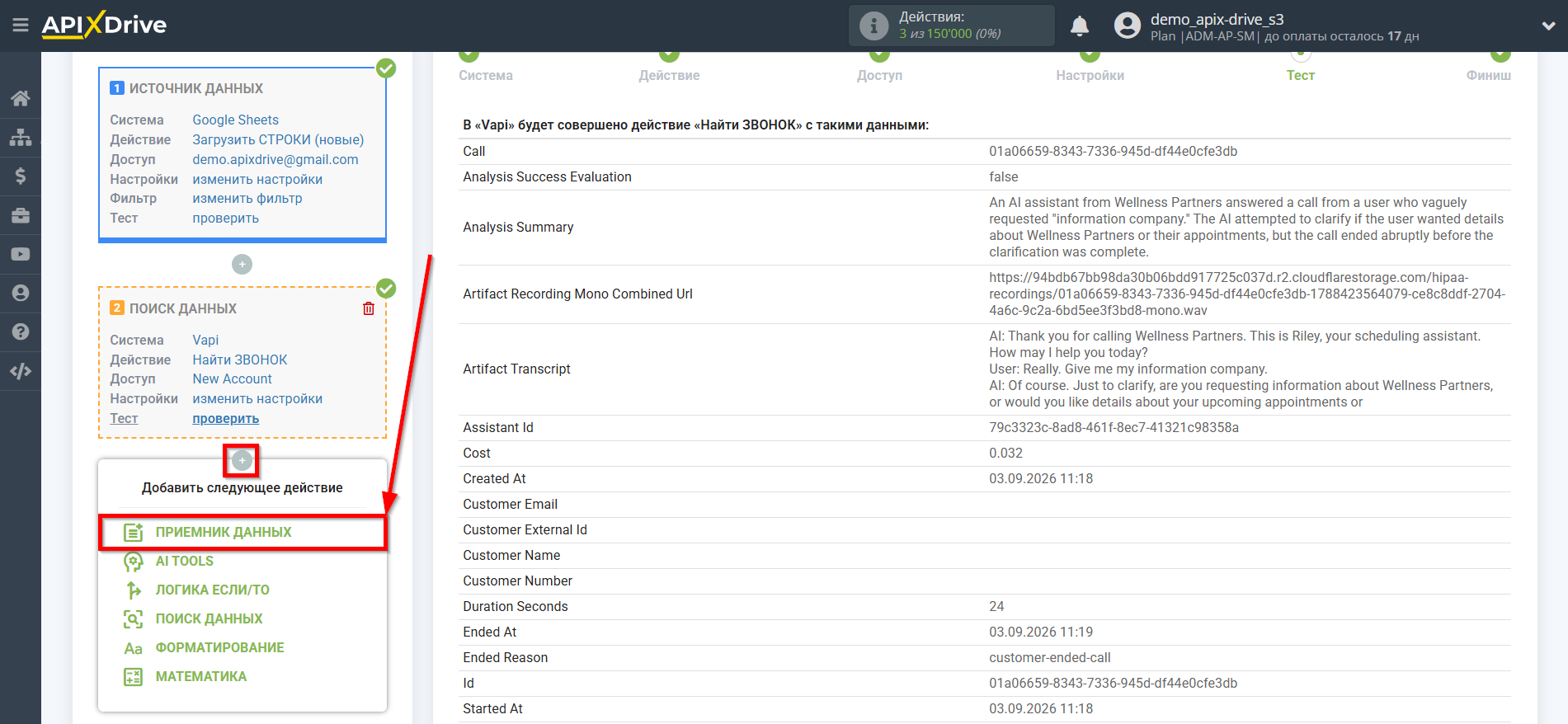Go to Тест step

click(1301, 75)
